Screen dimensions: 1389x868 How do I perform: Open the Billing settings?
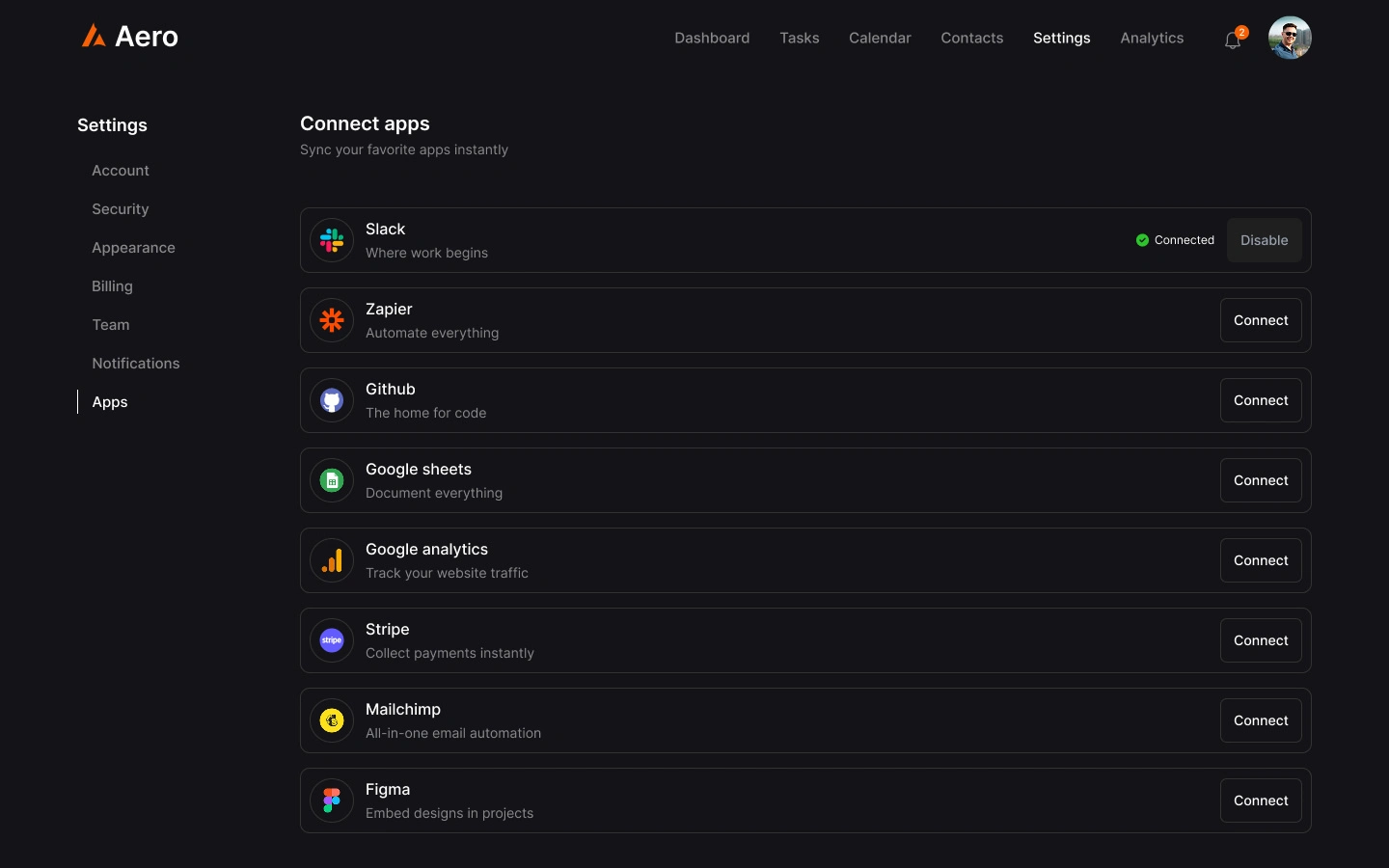(x=112, y=286)
